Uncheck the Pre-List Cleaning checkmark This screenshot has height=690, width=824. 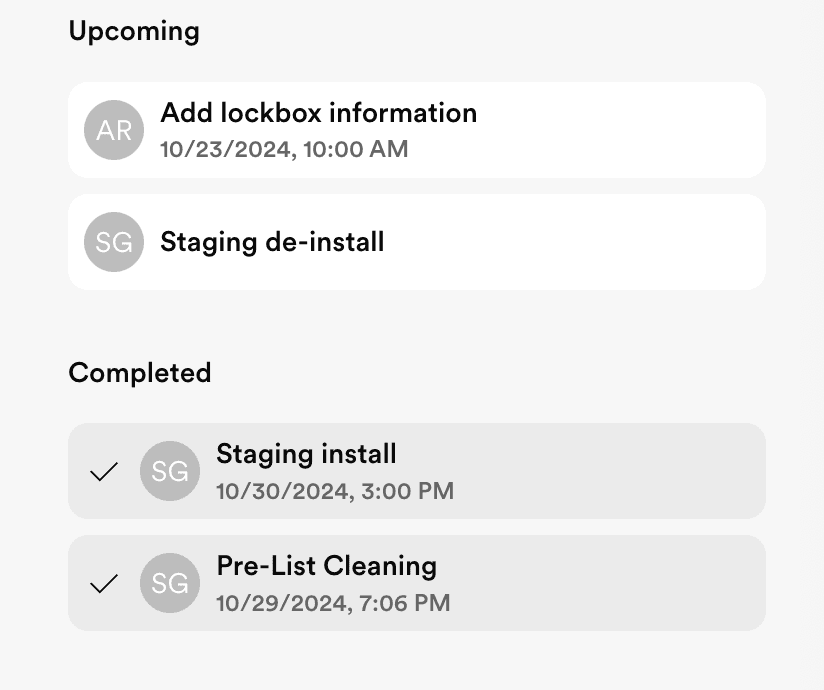coord(104,584)
